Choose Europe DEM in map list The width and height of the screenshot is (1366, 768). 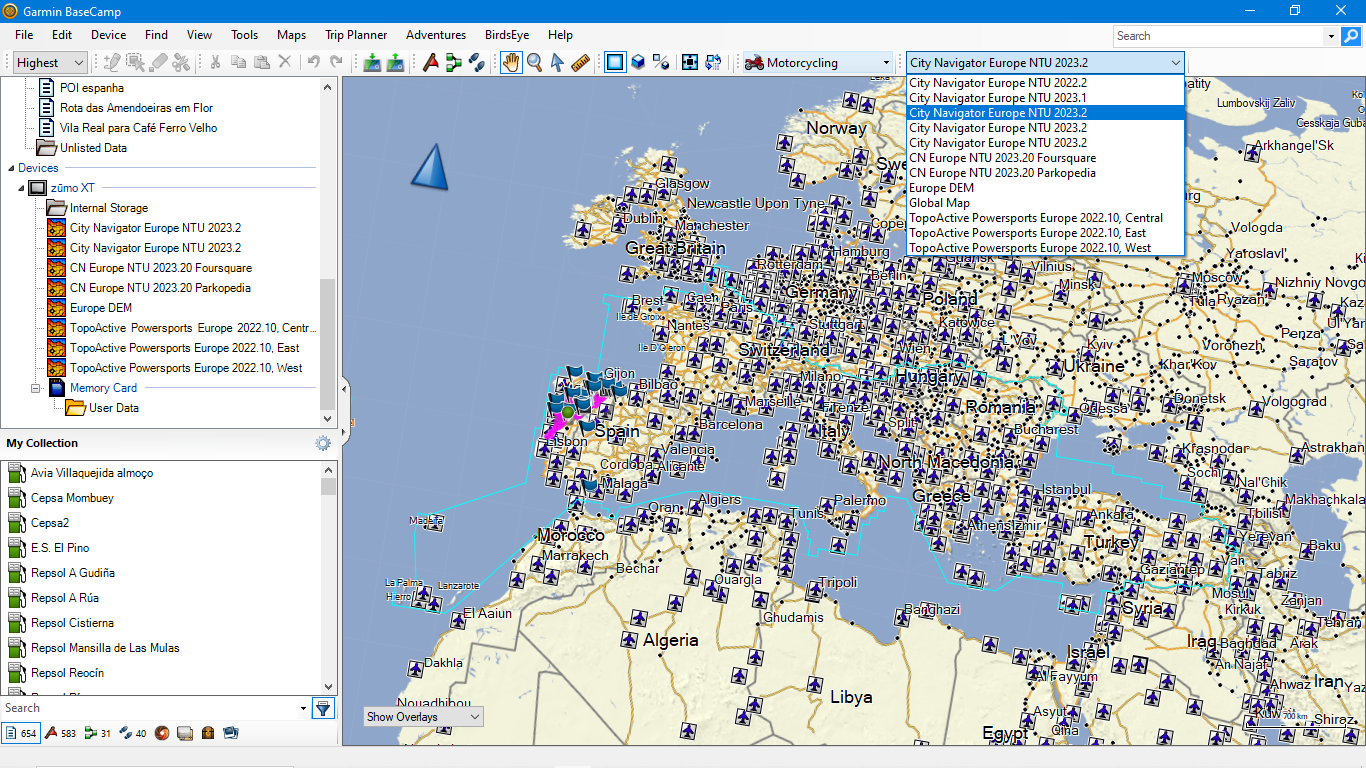point(1045,188)
